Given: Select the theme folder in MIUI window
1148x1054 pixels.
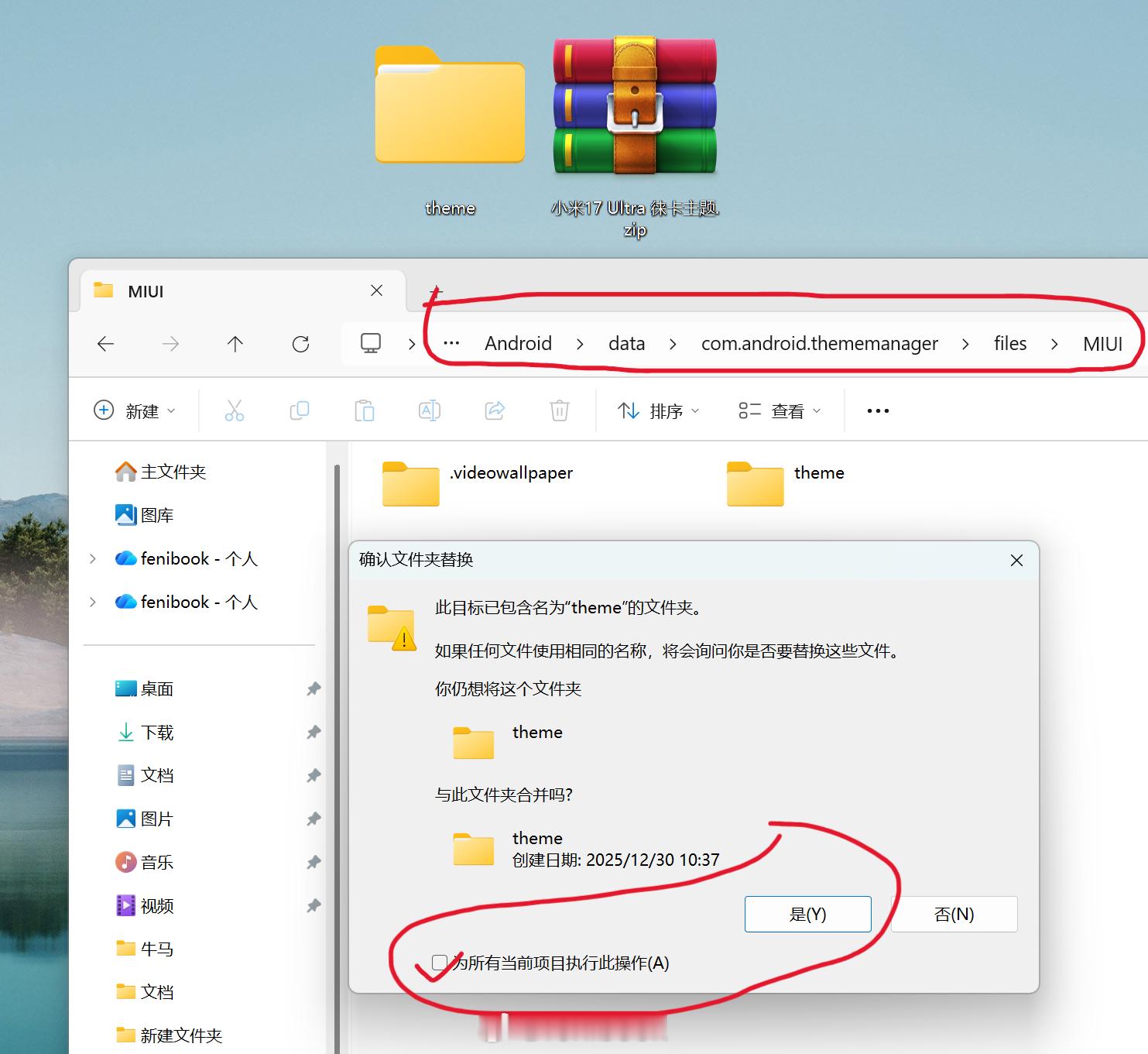Looking at the screenshot, I should [786, 483].
